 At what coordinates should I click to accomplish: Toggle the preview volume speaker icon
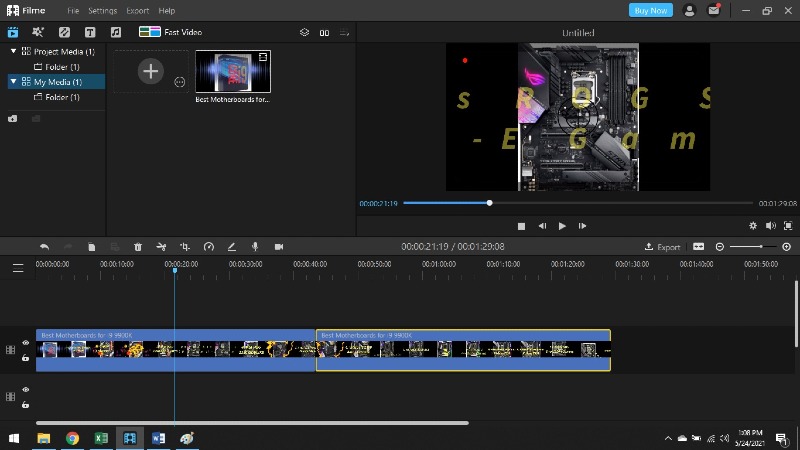(x=770, y=226)
